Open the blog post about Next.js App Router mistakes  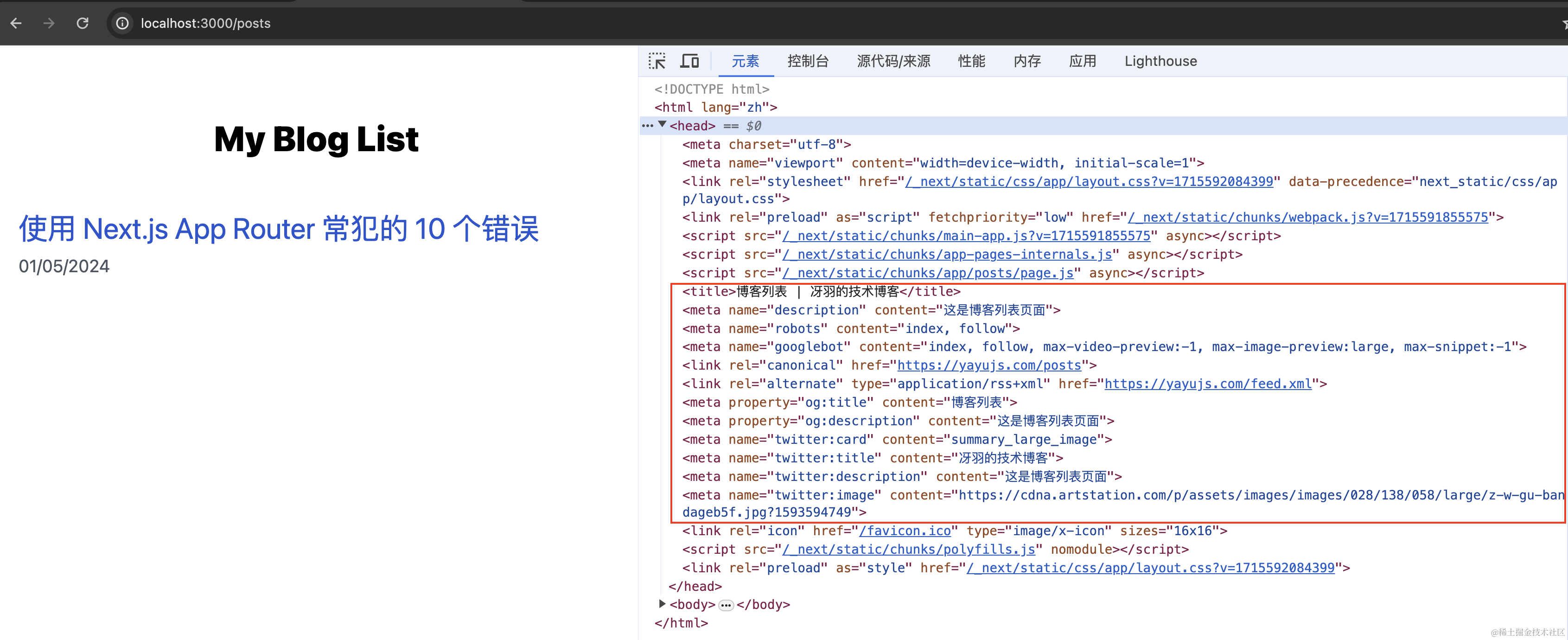[x=279, y=229]
